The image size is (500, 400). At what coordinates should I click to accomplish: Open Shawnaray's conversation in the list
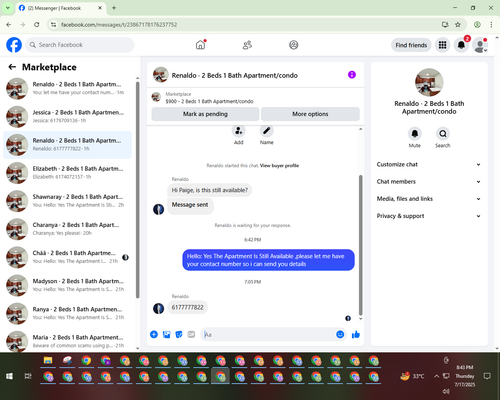click(x=67, y=201)
